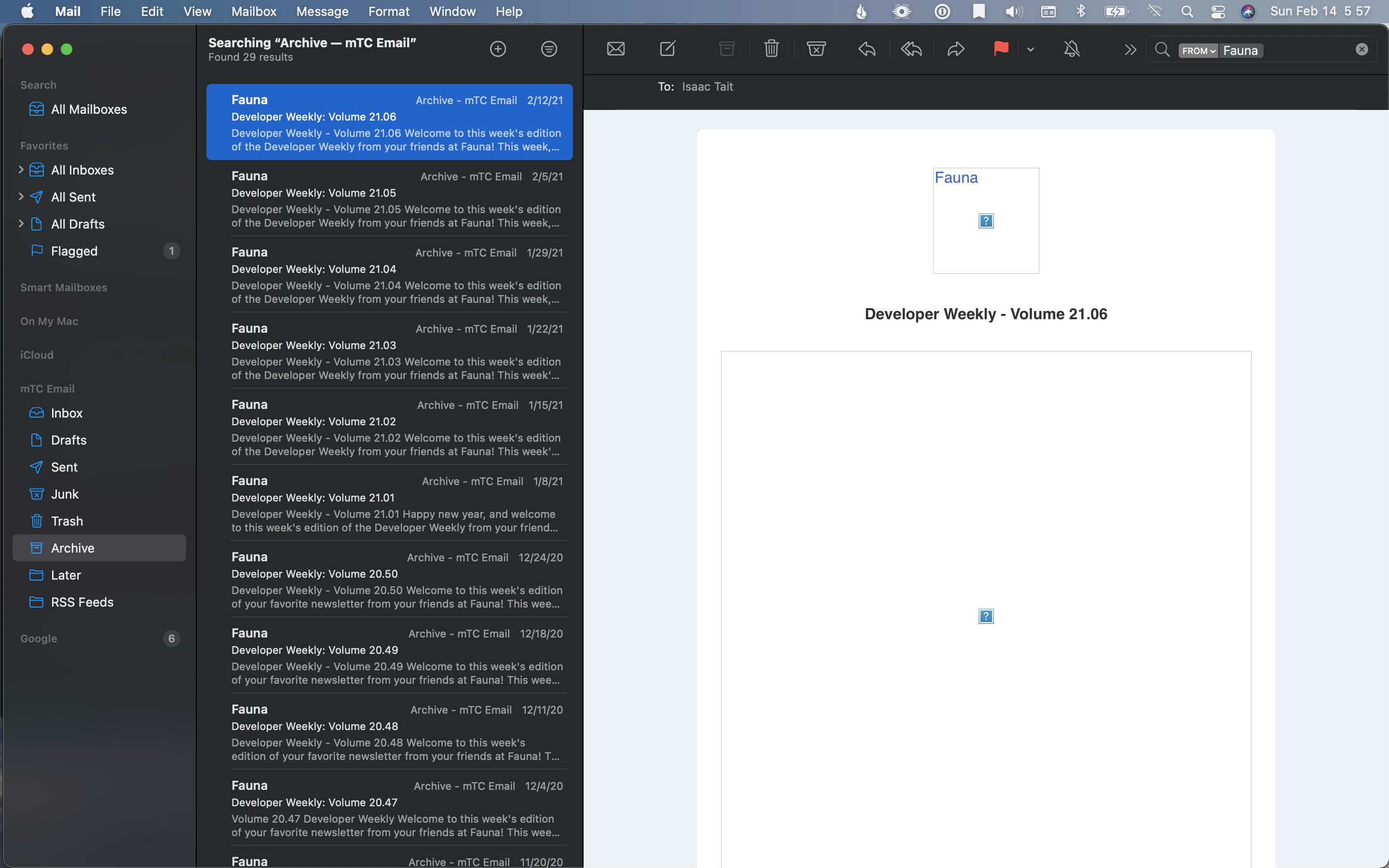Save search as smart mailbox plus icon
This screenshot has width=1389, height=868.
tap(498, 49)
